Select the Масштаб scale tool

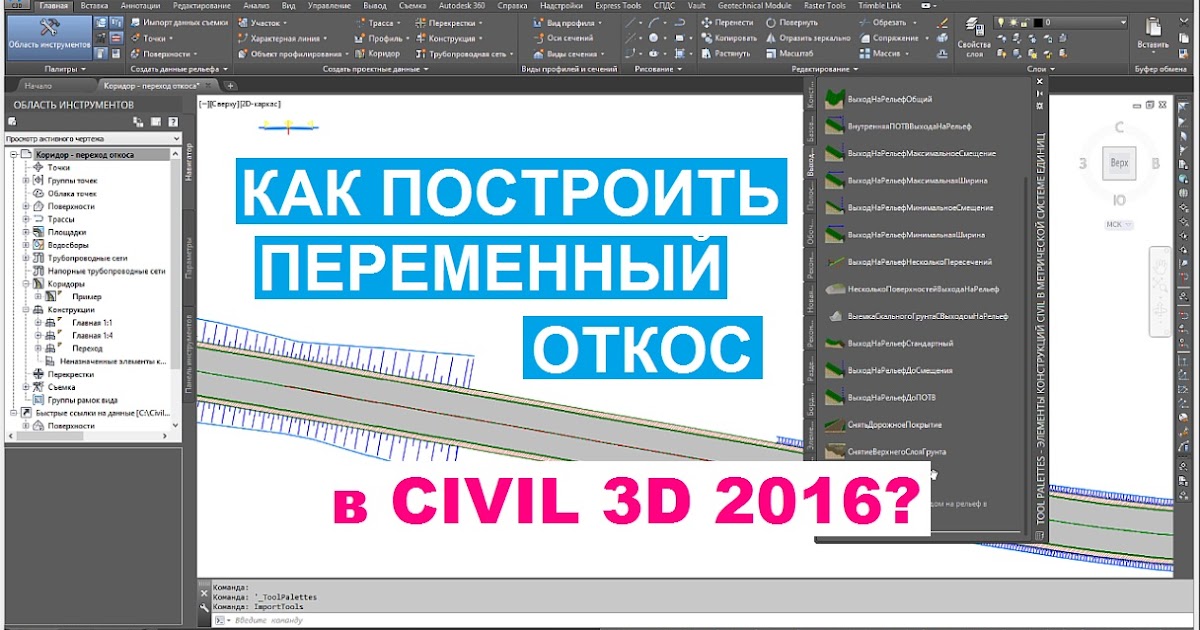point(787,53)
